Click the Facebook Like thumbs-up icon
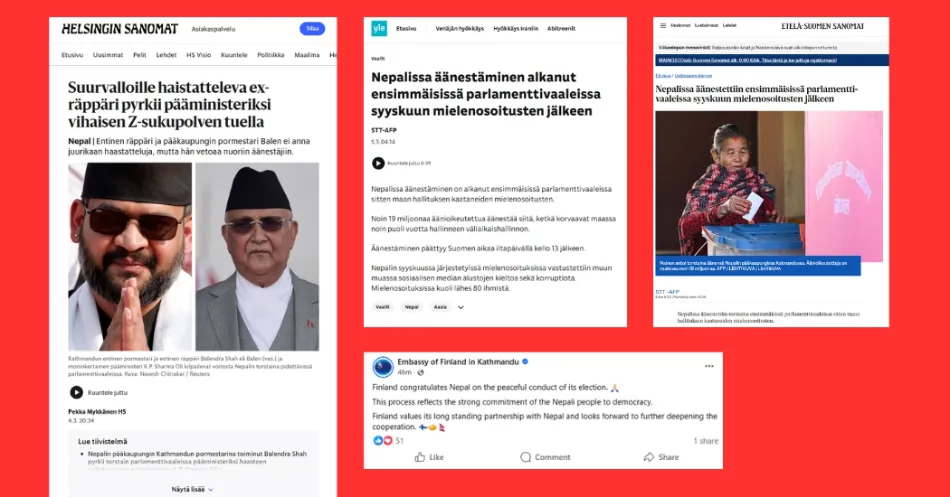The height and width of the screenshot is (497, 950). click(420, 457)
